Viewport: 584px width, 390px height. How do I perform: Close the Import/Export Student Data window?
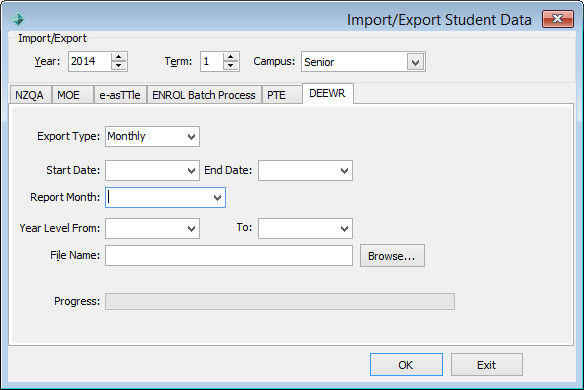558,19
